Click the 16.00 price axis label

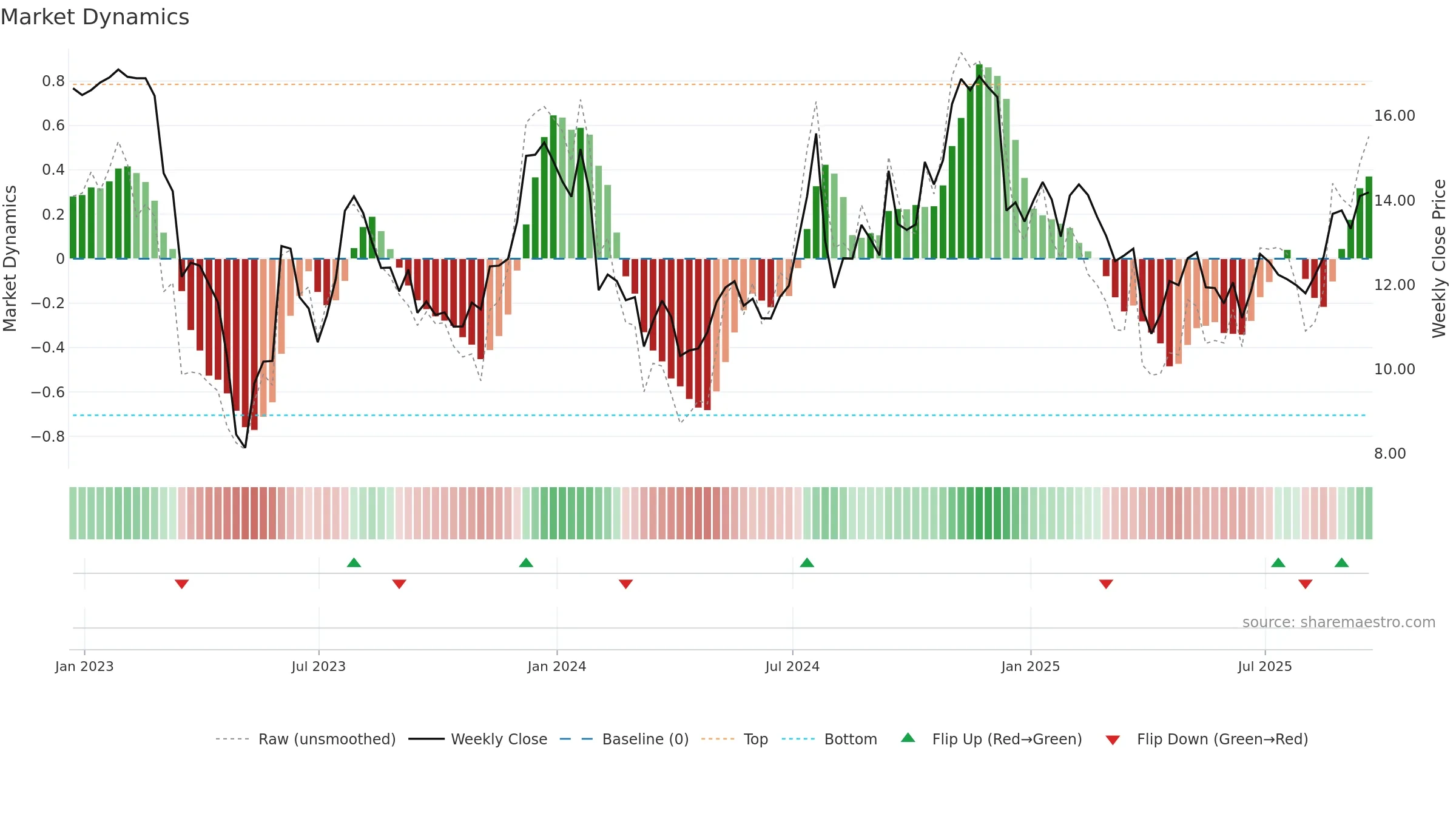click(1395, 115)
